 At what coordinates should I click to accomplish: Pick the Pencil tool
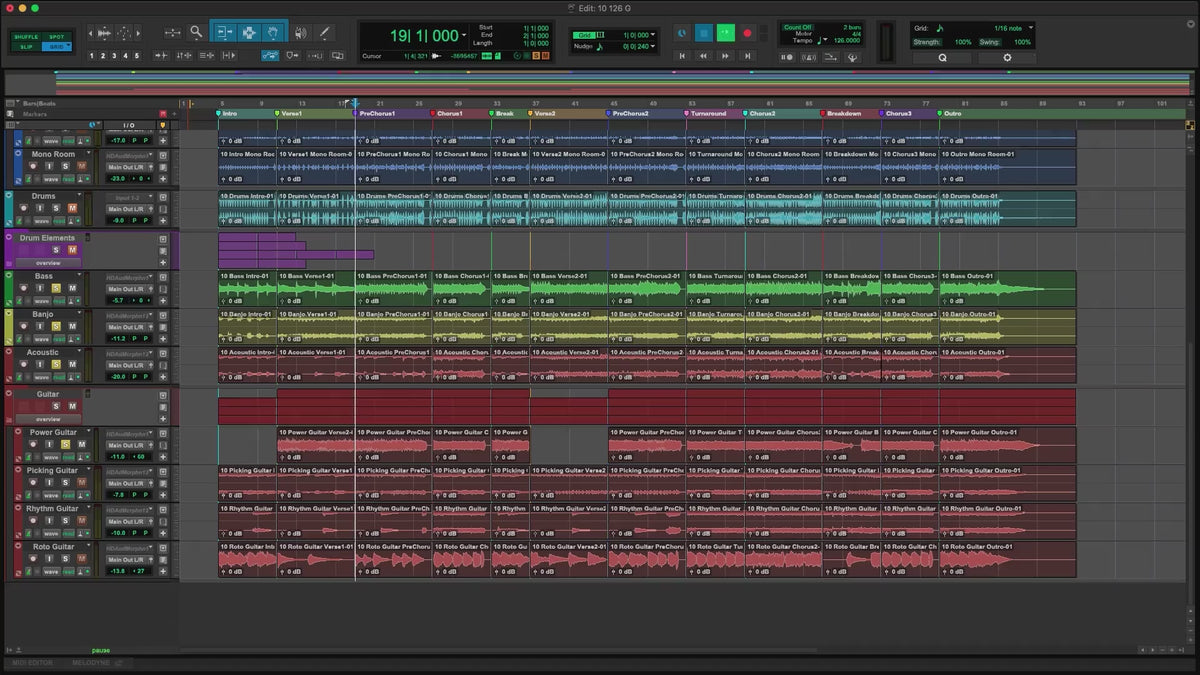coord(324,32)
